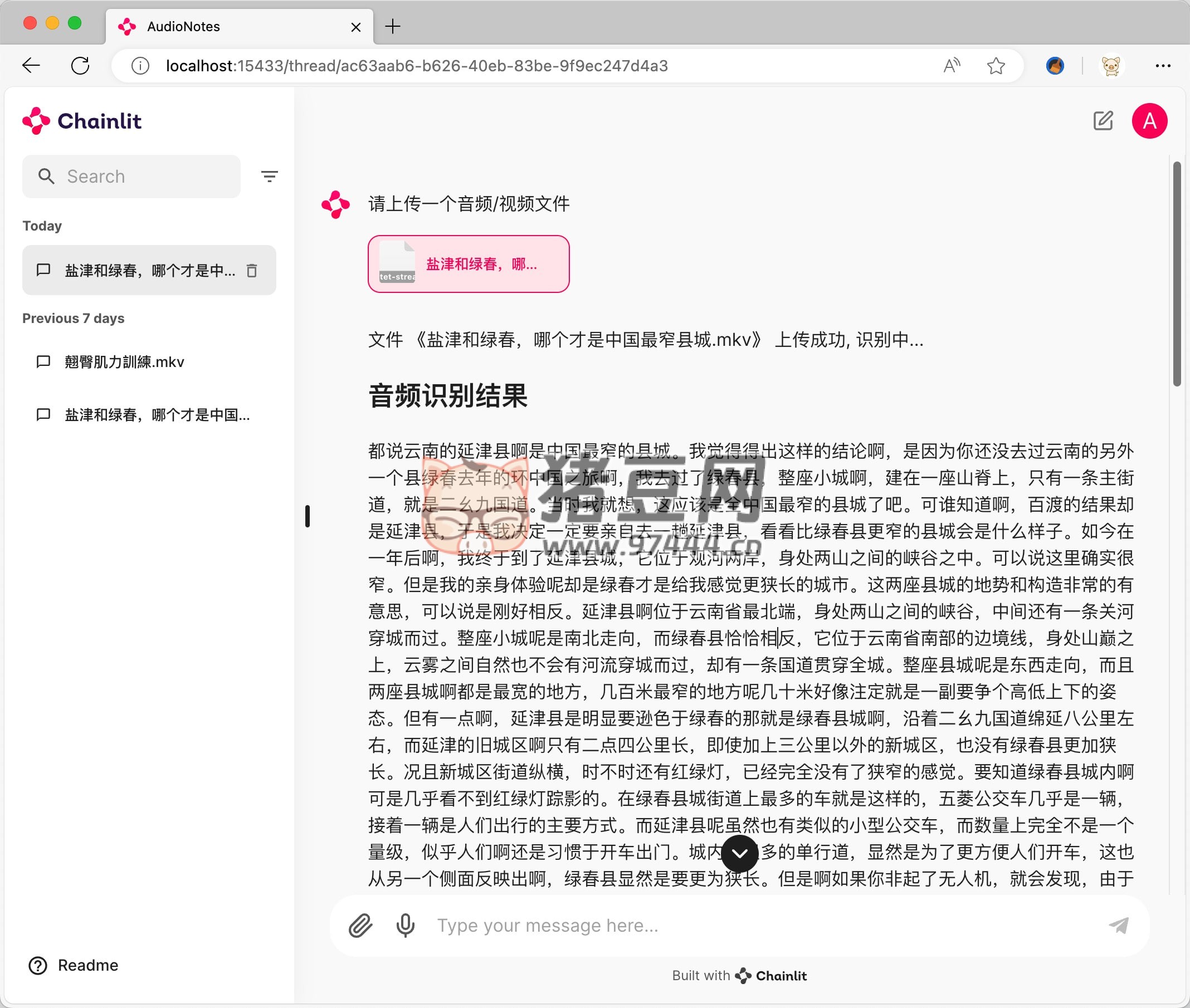
Task: Reload the page with refresh icon
Action: (80, 66)
